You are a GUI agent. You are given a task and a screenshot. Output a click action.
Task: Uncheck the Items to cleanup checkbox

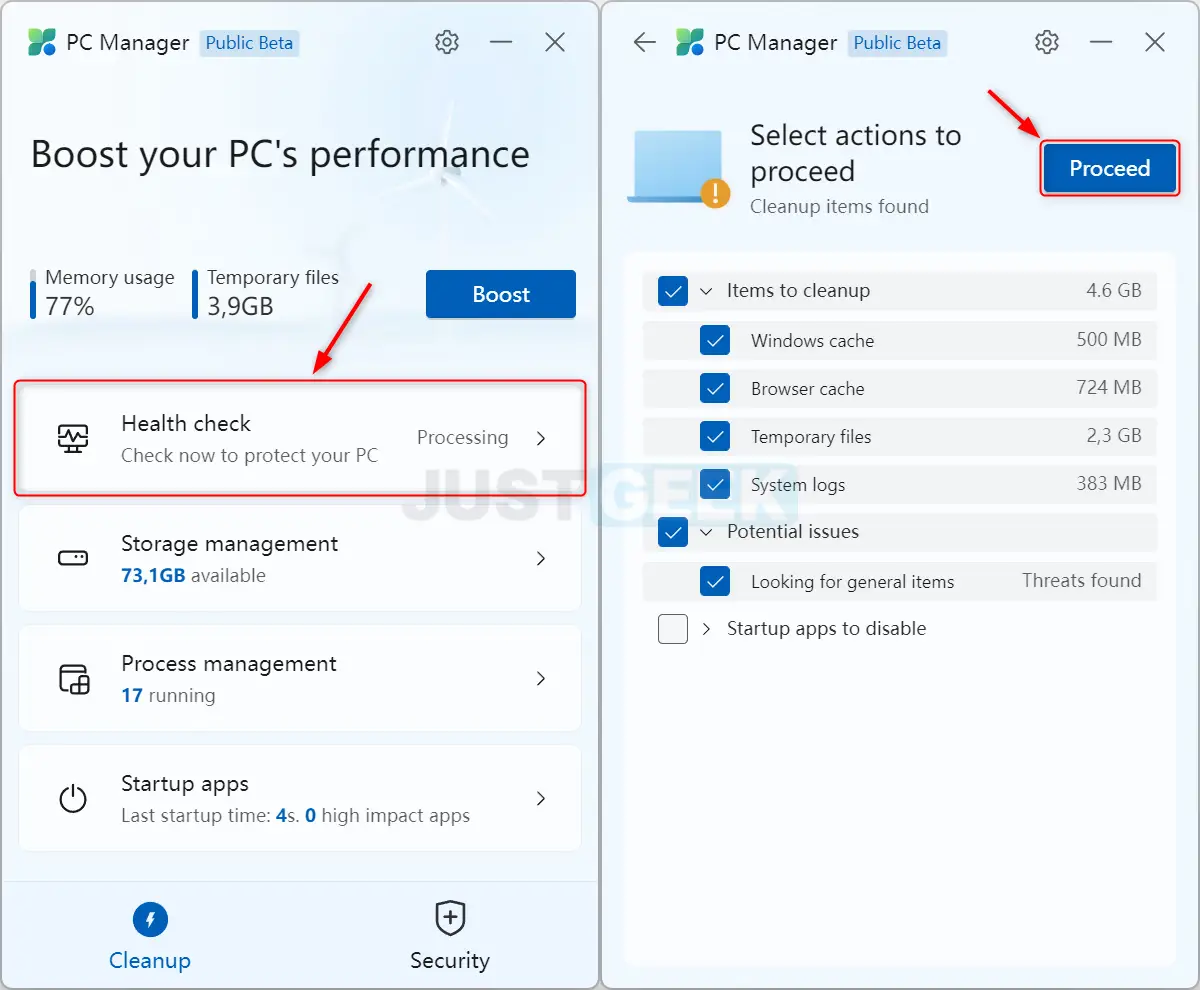[x=673, y=291]
